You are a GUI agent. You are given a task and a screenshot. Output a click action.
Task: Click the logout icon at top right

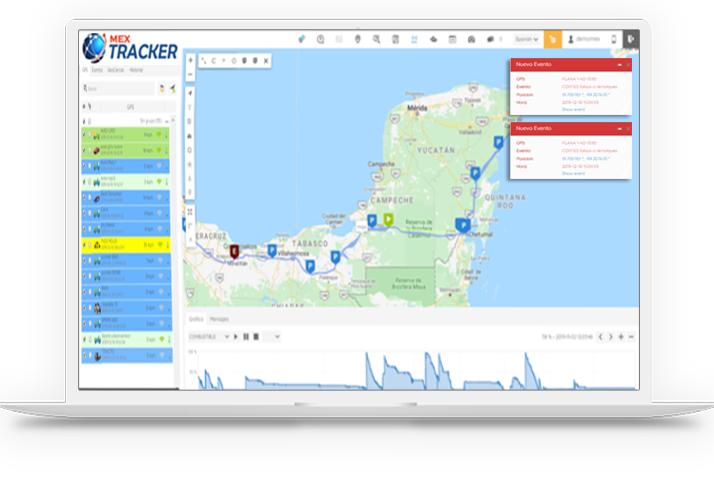tap(630, 38)
